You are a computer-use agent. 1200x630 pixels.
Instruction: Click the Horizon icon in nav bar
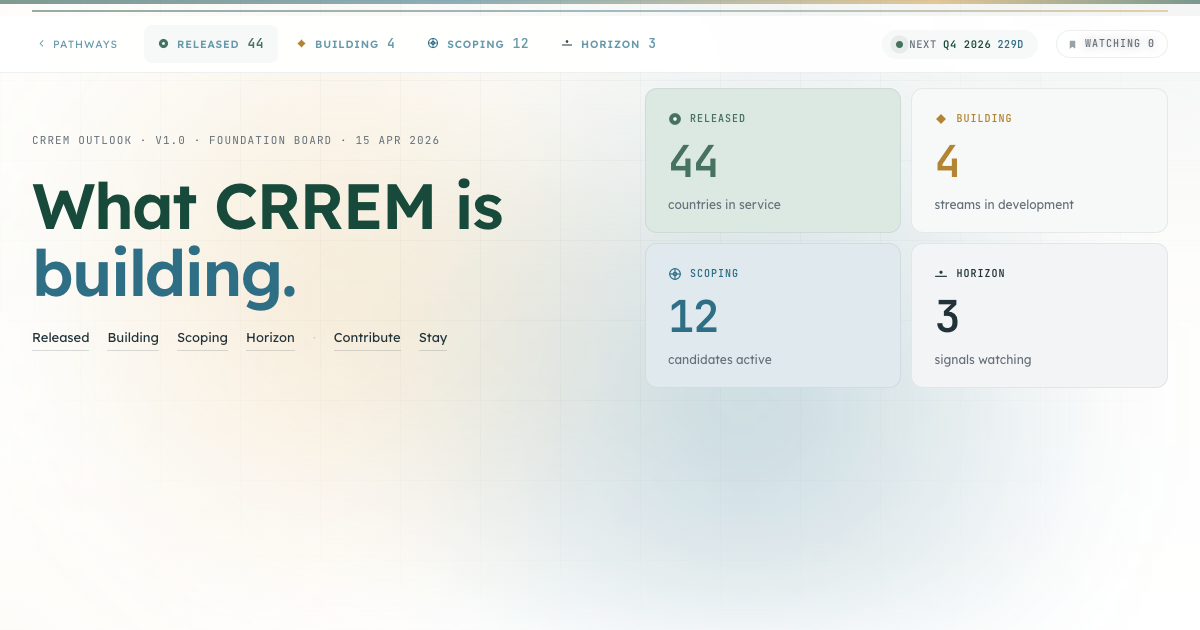[567, 44]
